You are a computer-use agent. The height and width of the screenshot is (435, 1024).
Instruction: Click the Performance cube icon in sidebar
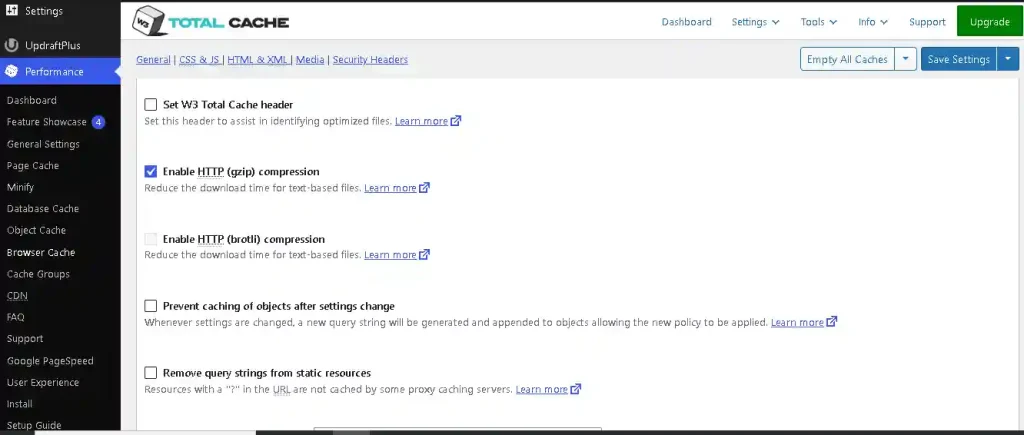point(11,72)
